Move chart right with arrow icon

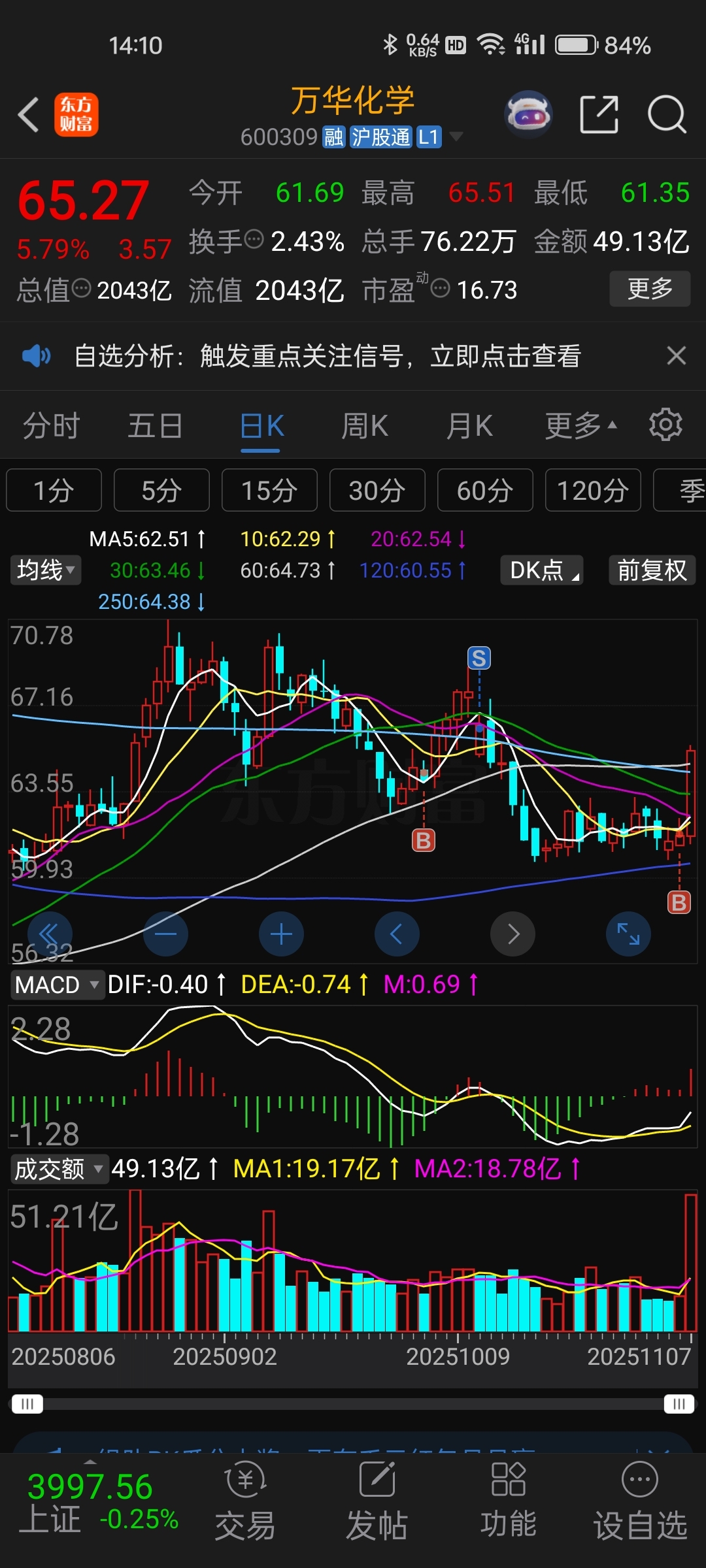point(513,934)
